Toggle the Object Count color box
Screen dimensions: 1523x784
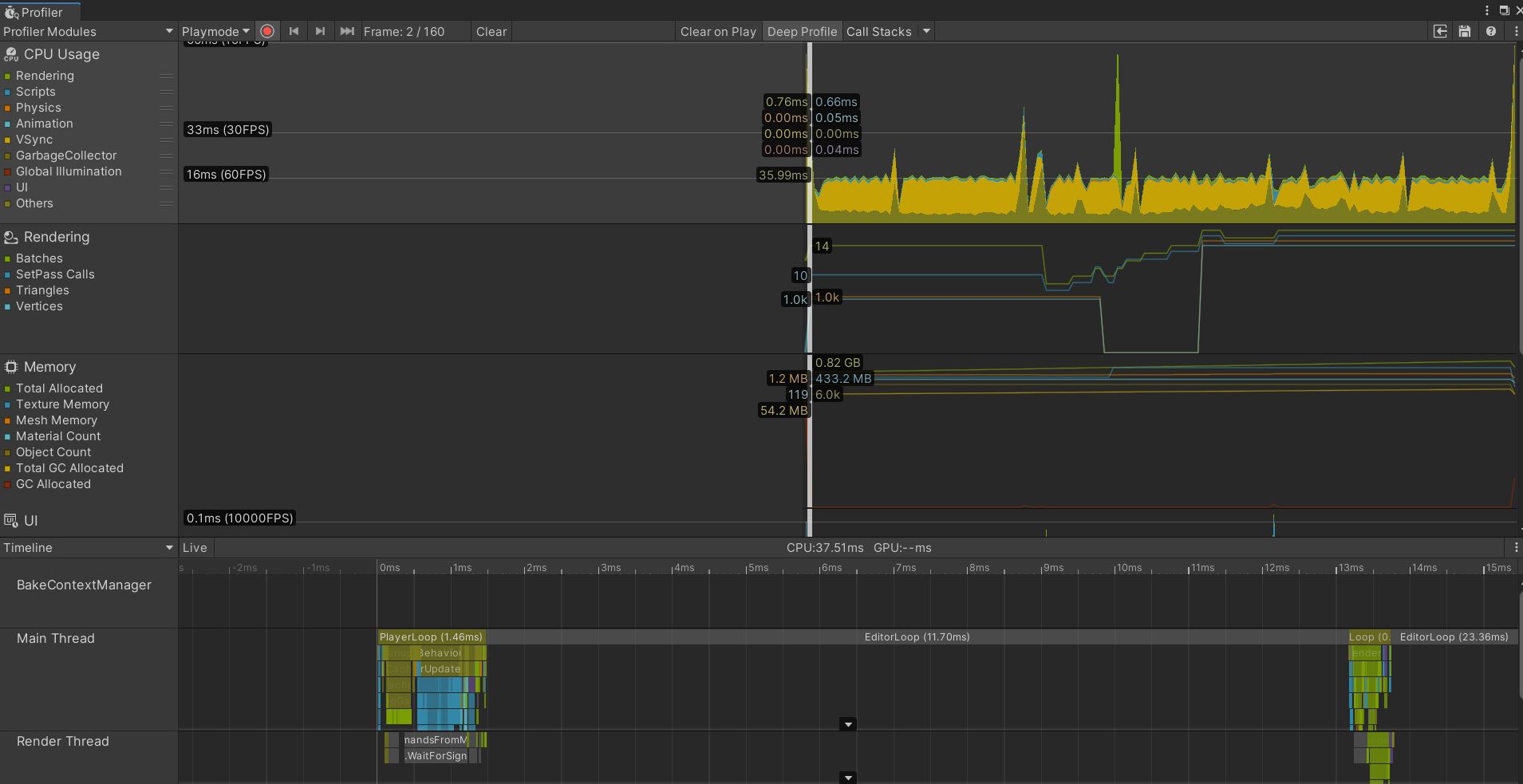pos(8,453)
